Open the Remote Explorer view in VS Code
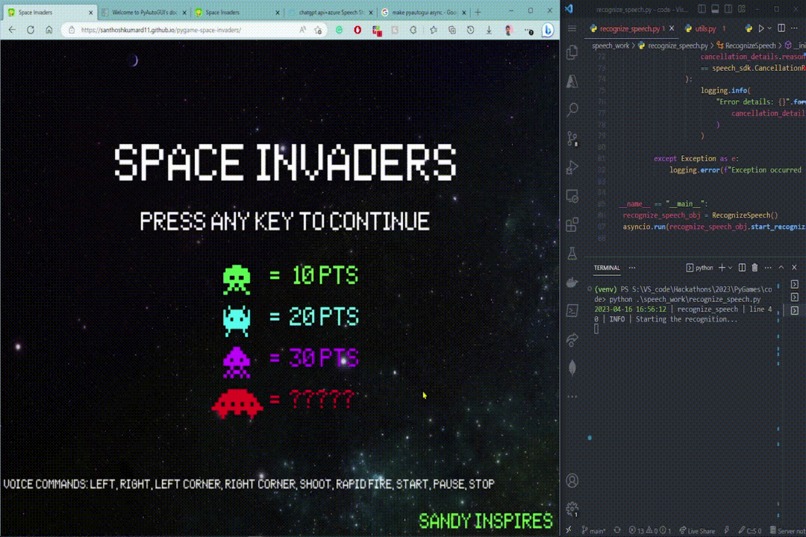This screenshot has height=537, width=806. pos(572,196)
